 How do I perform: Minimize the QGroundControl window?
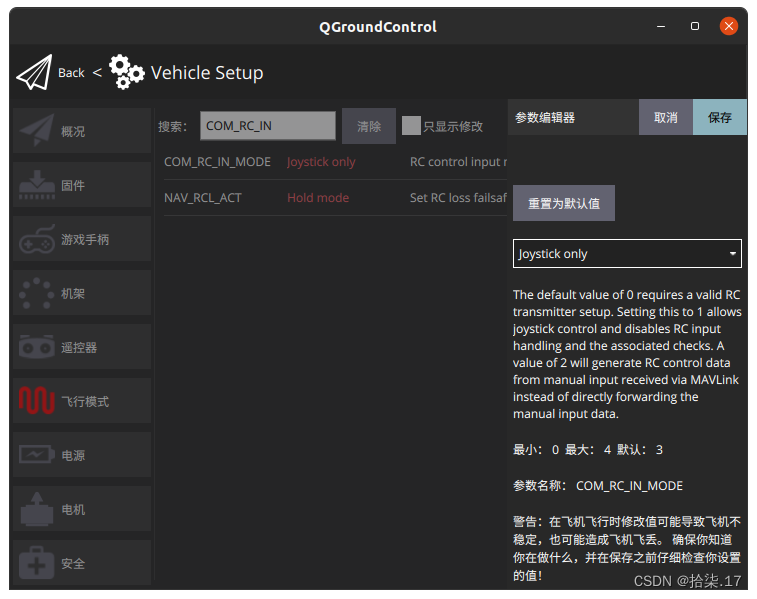(661, 26)
